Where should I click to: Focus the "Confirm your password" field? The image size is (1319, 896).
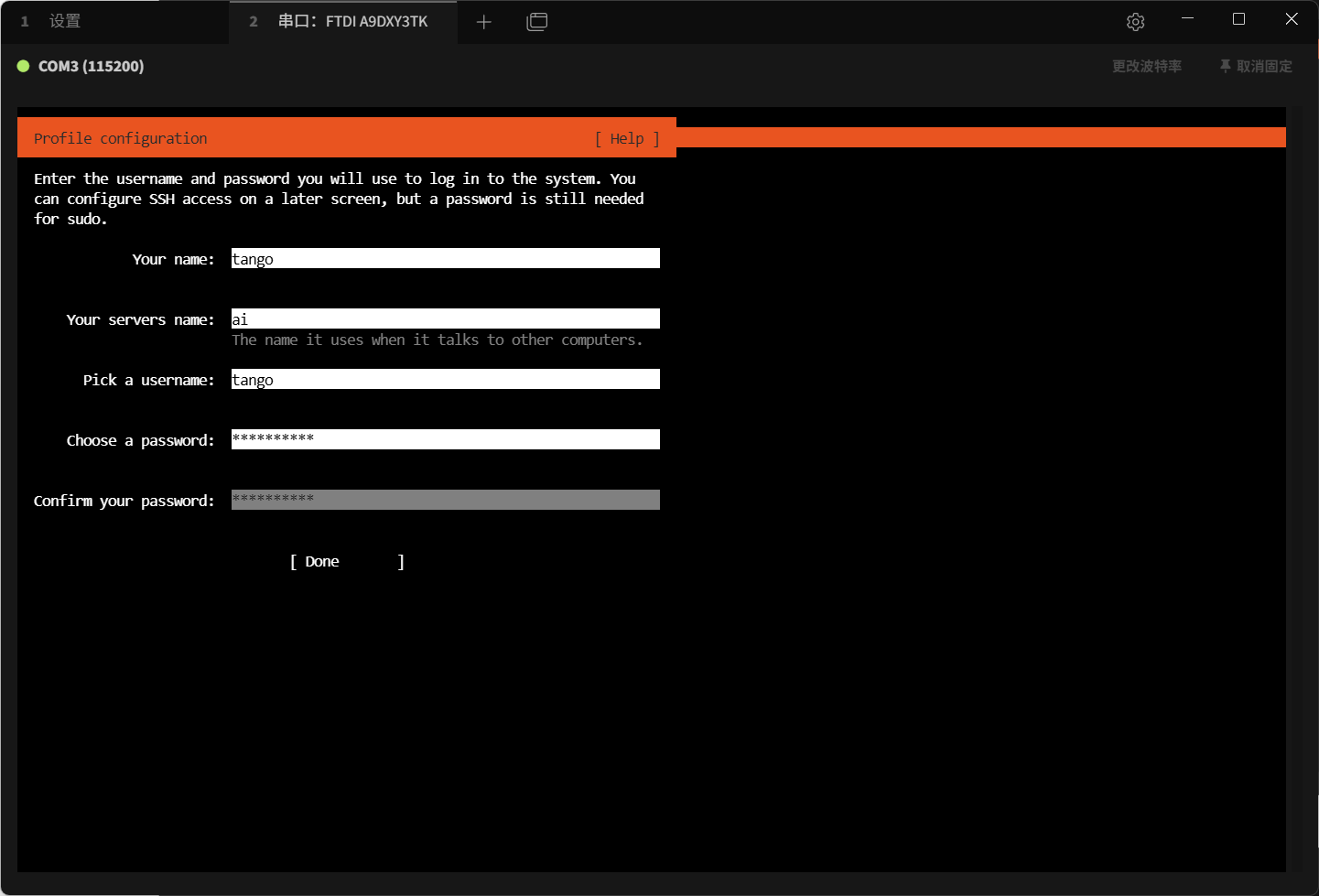[445, 501]
